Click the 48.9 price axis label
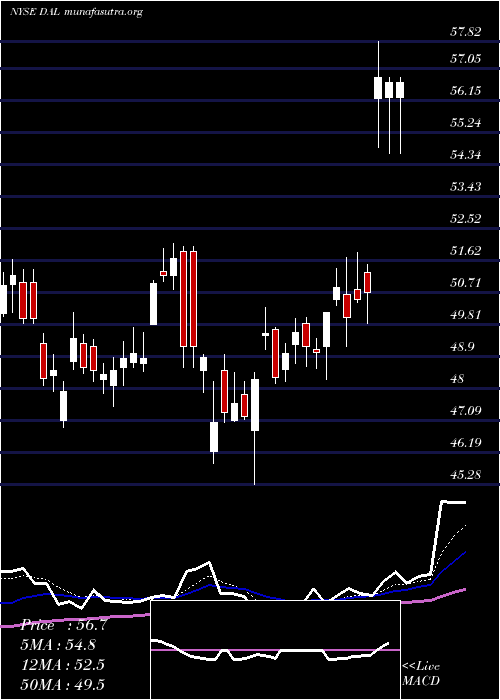500x700 pixels. pyautogui.click(x=463, y=347)
